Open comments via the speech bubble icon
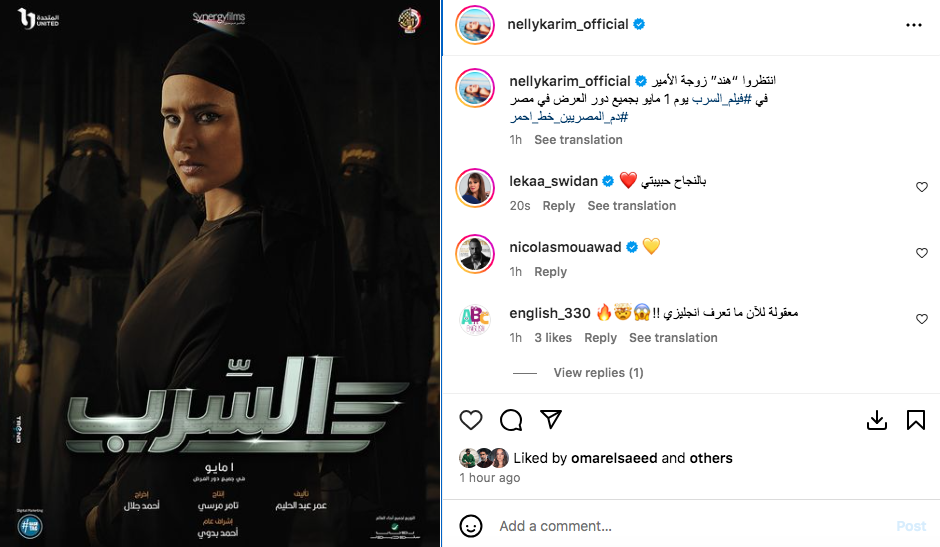 point(511,420)
